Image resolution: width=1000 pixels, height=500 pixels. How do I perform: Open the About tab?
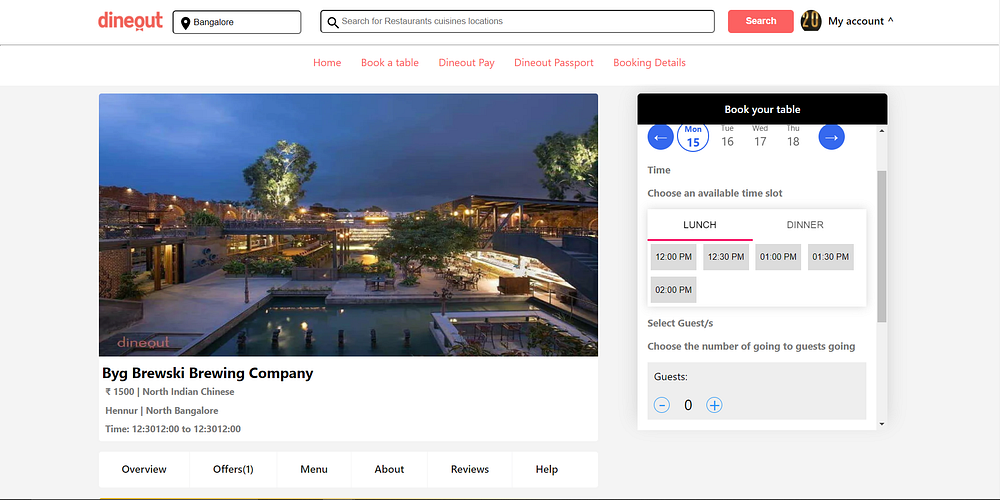coord(389,469)
